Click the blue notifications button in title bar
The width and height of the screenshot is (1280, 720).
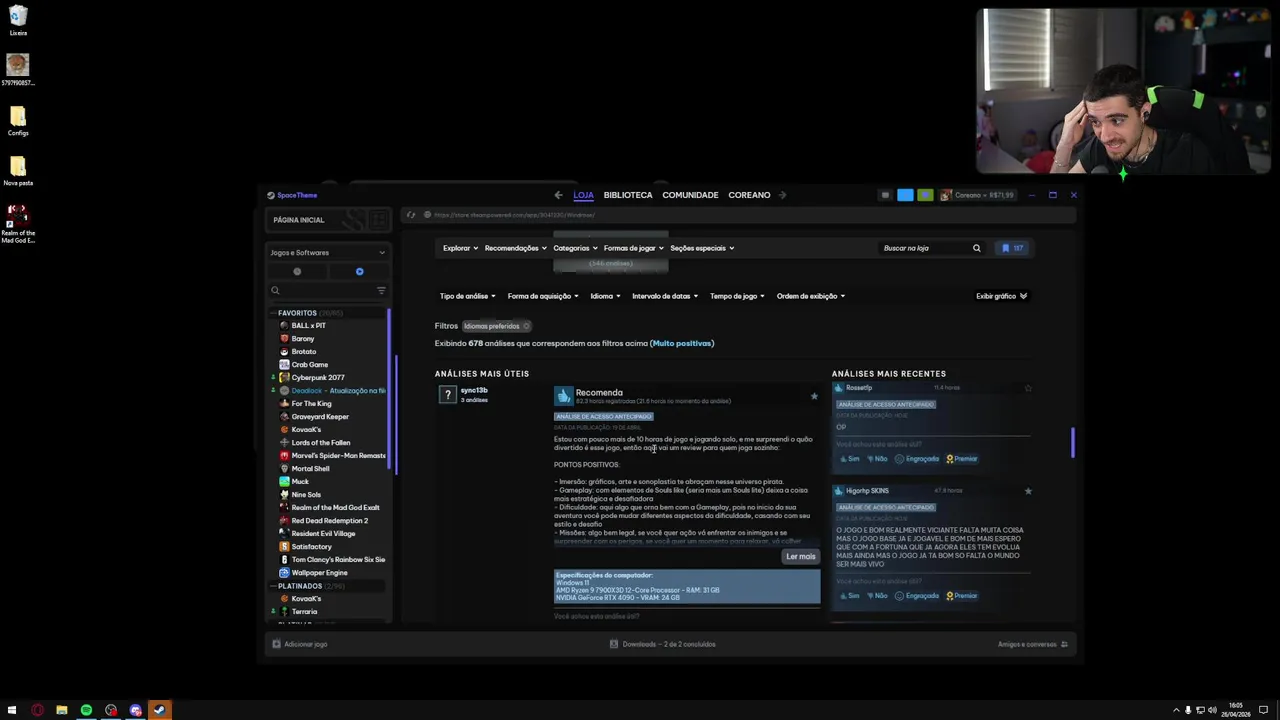905,195
